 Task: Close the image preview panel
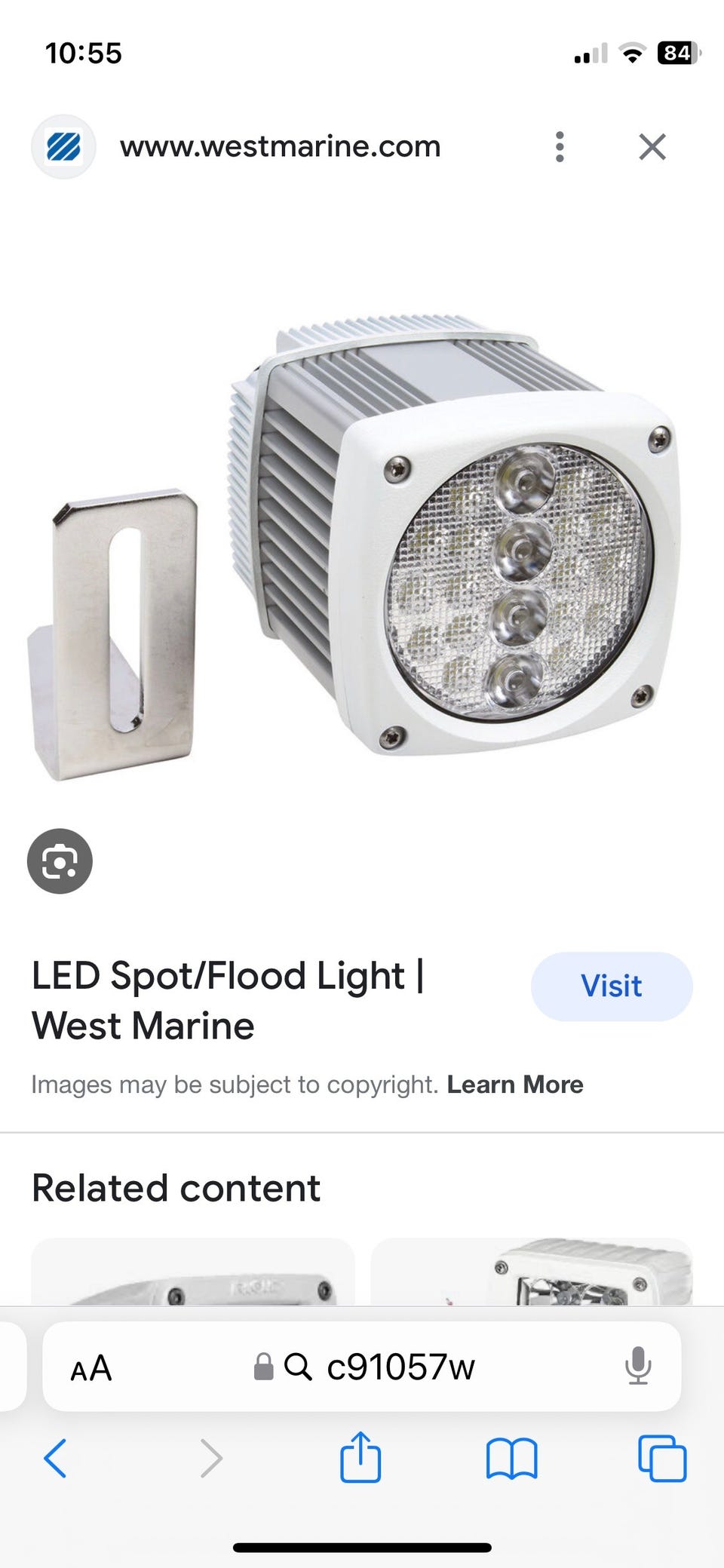coord(652,146)
